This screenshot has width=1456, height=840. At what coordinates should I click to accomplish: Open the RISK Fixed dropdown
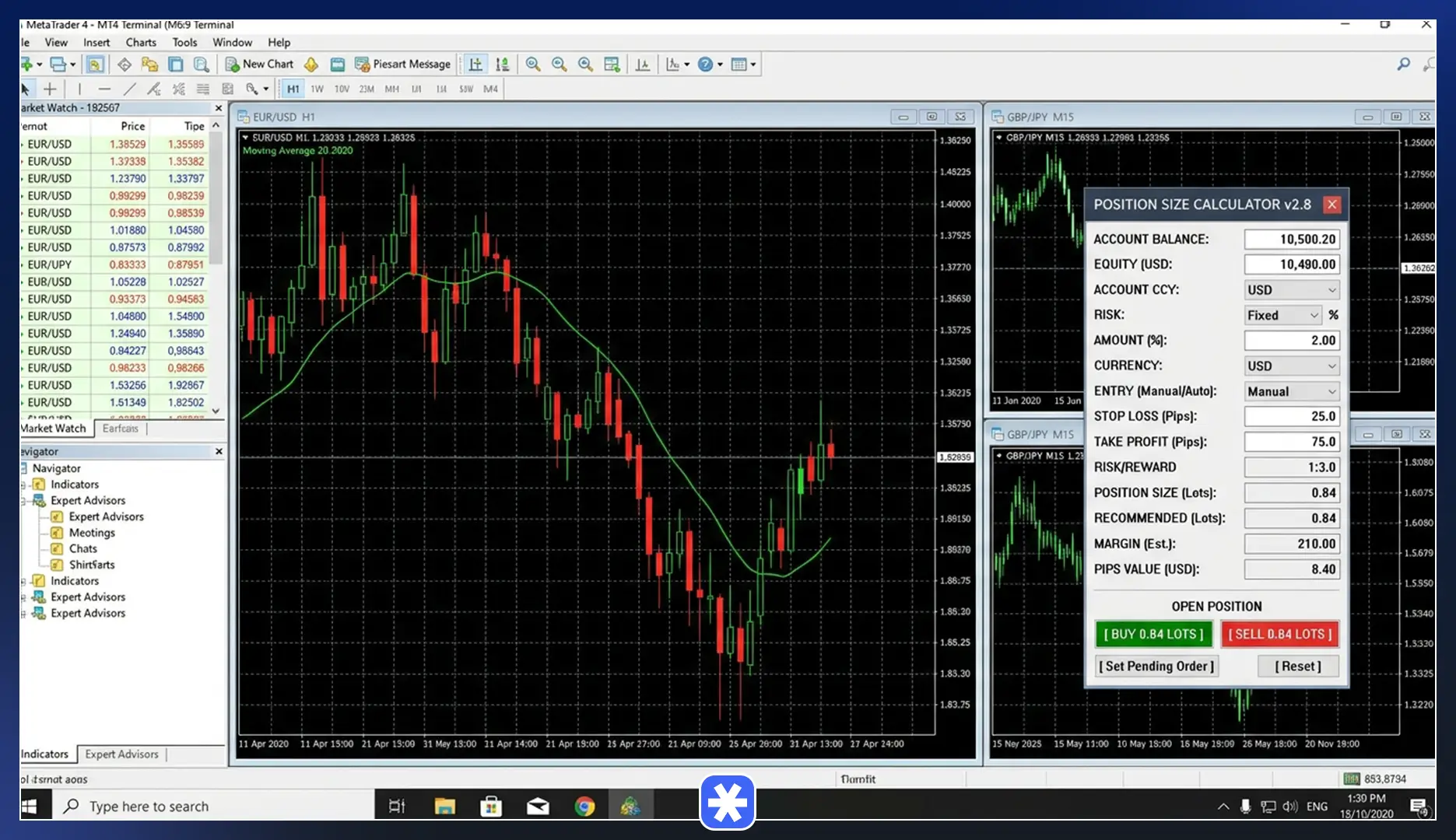click(1282, 315)
